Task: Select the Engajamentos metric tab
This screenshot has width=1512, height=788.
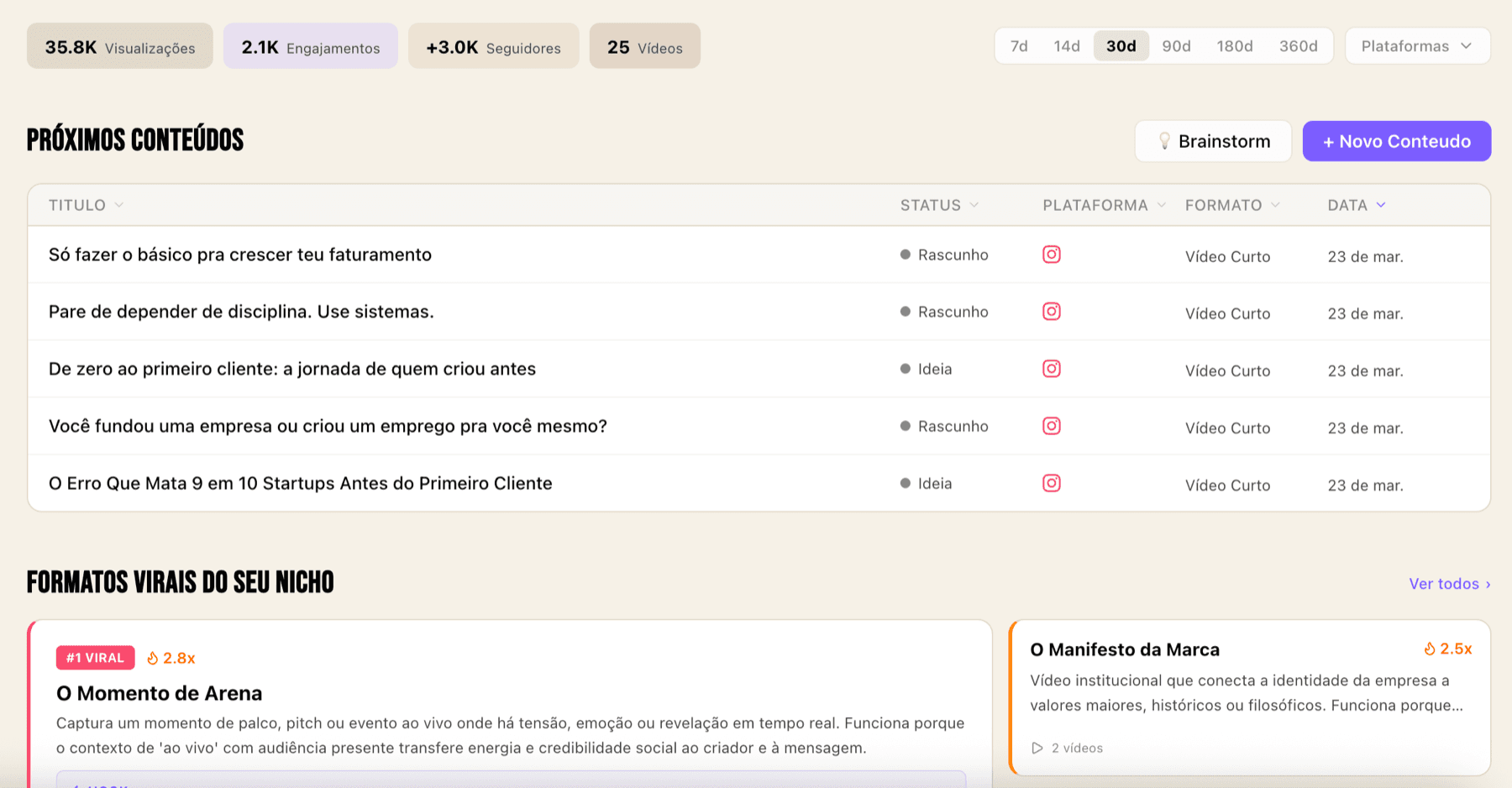Action: (310, 46)
